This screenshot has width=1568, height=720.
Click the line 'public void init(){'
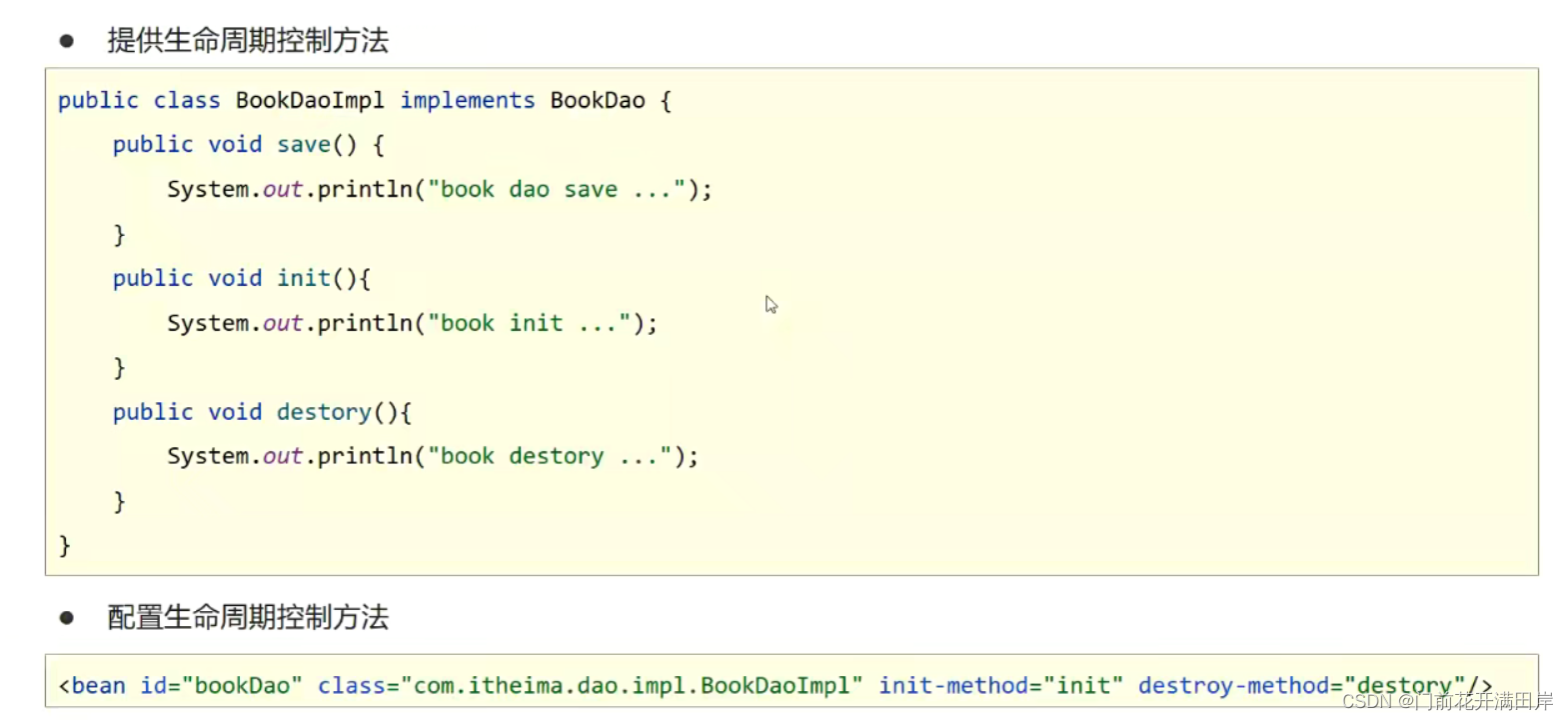(x=242, y=279)
